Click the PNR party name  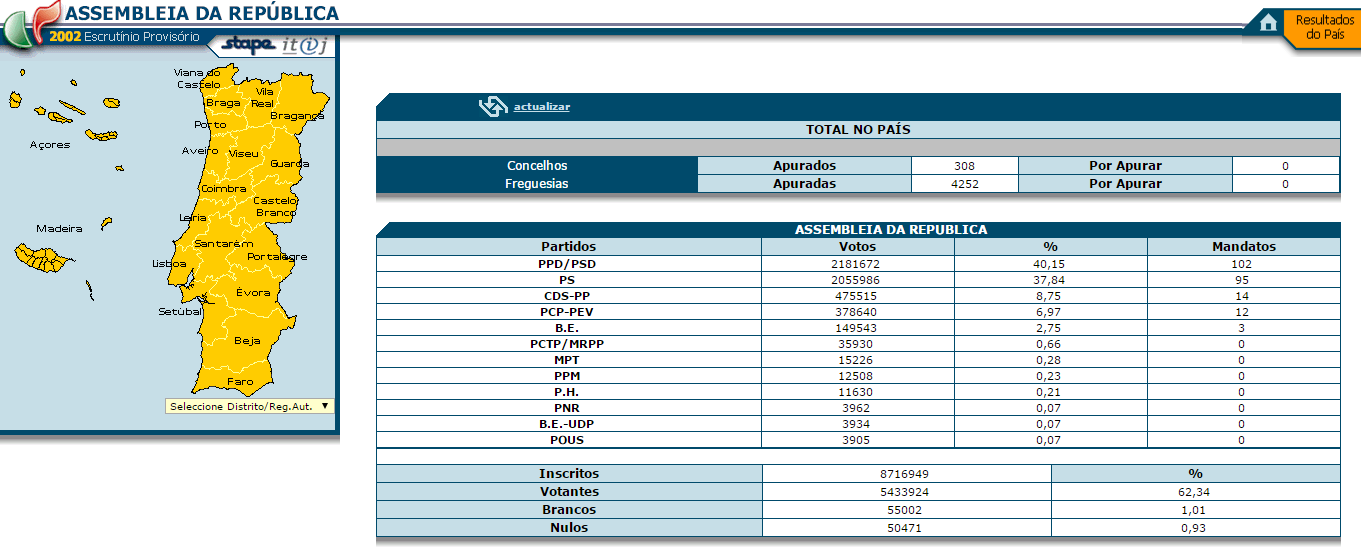[568, 408]
